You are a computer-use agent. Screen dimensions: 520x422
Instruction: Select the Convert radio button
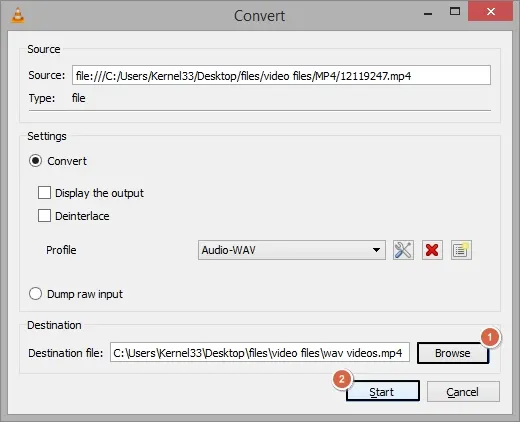35,161
